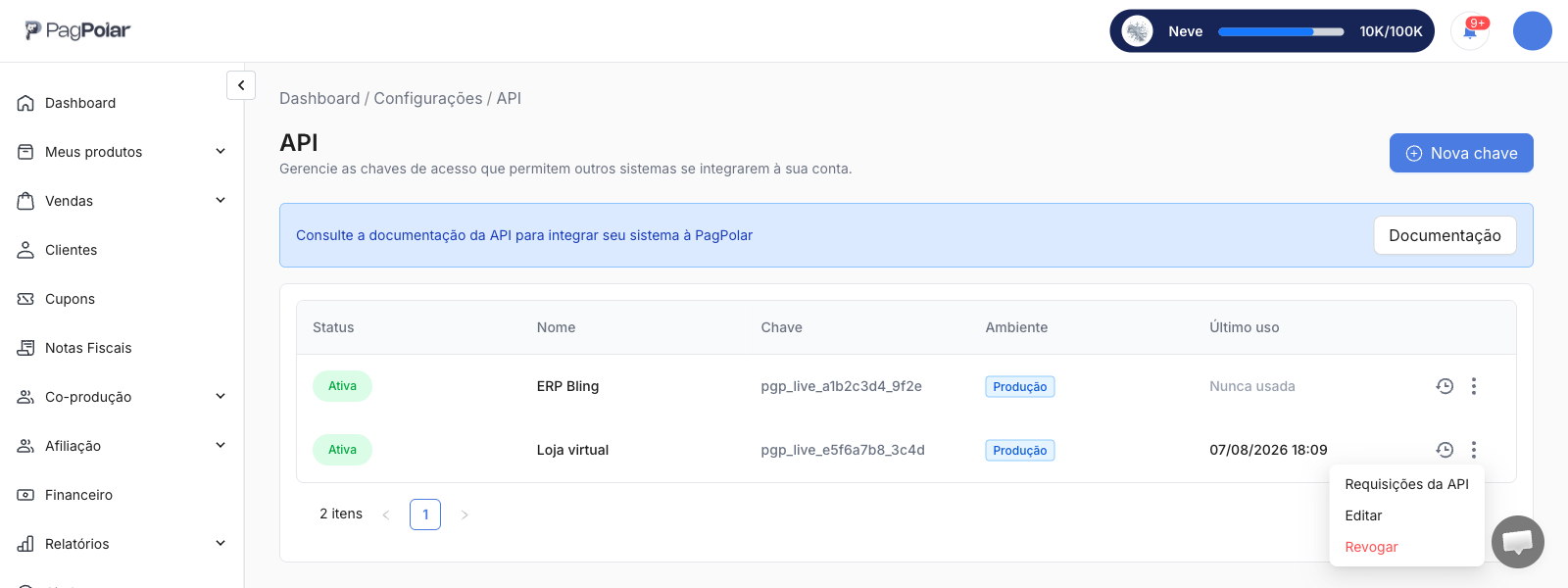
Task: Collapse the sidebar with the arrow button
Action: point(241,85)
